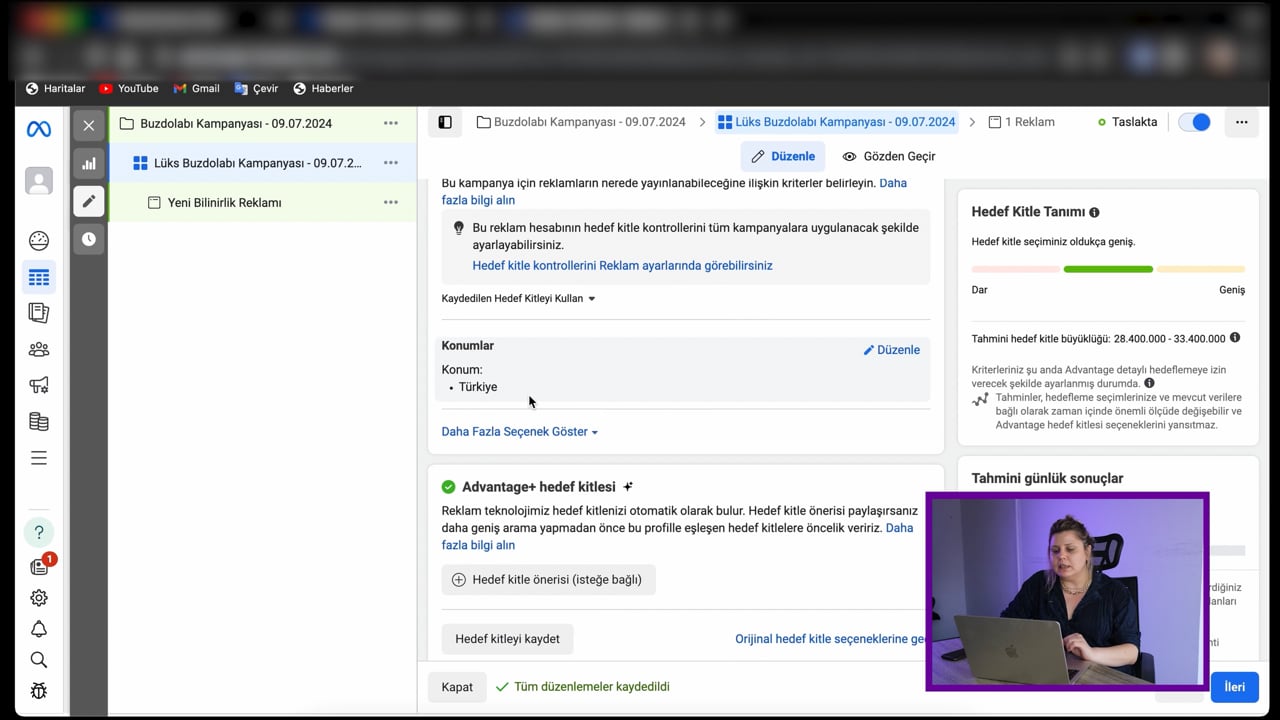The image size is (1280, 720).
Task: Open Buzdolabı Kampanyası breadcrumb
Action: 581,122
